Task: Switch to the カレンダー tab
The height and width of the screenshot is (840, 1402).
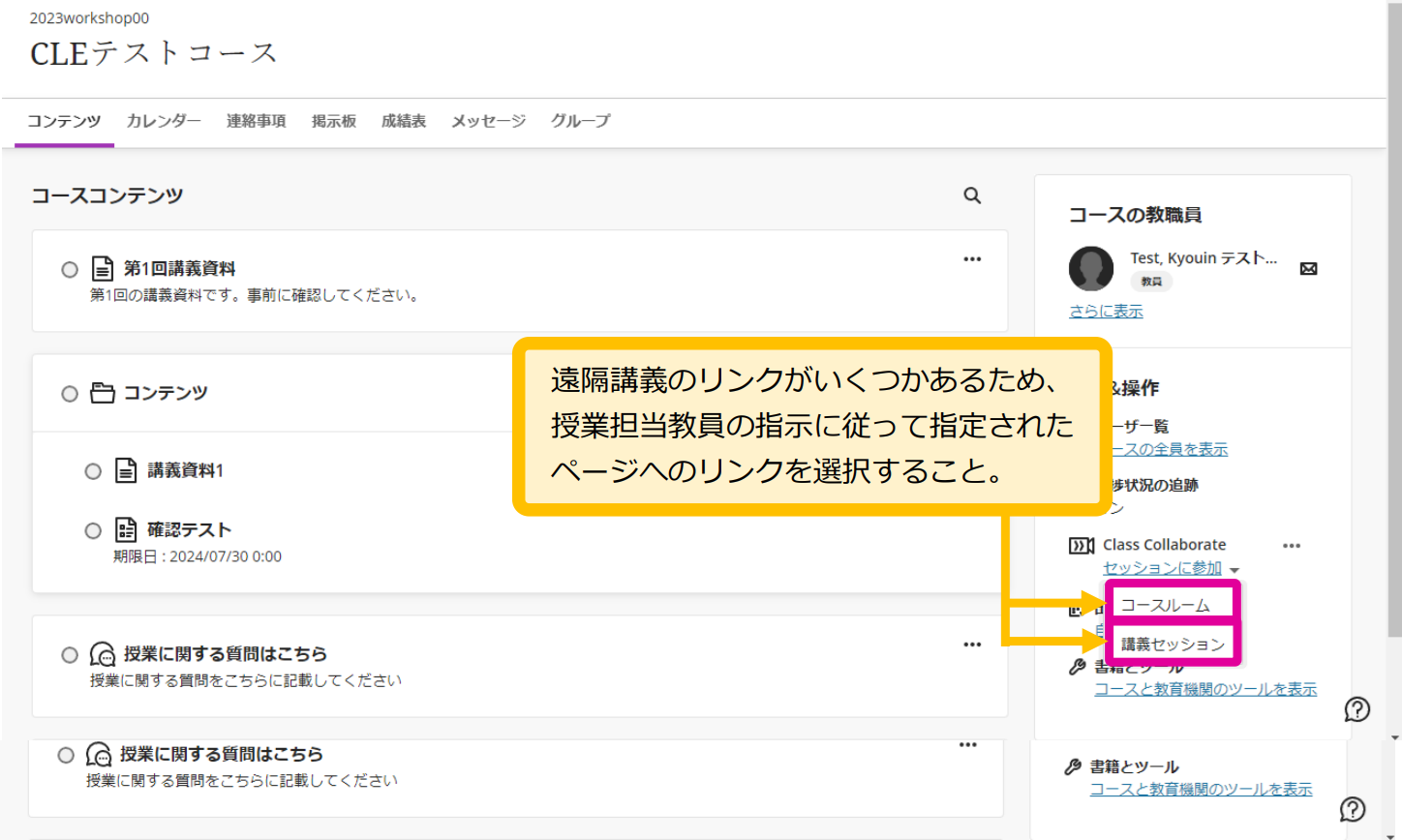Action: click(164, 121)
